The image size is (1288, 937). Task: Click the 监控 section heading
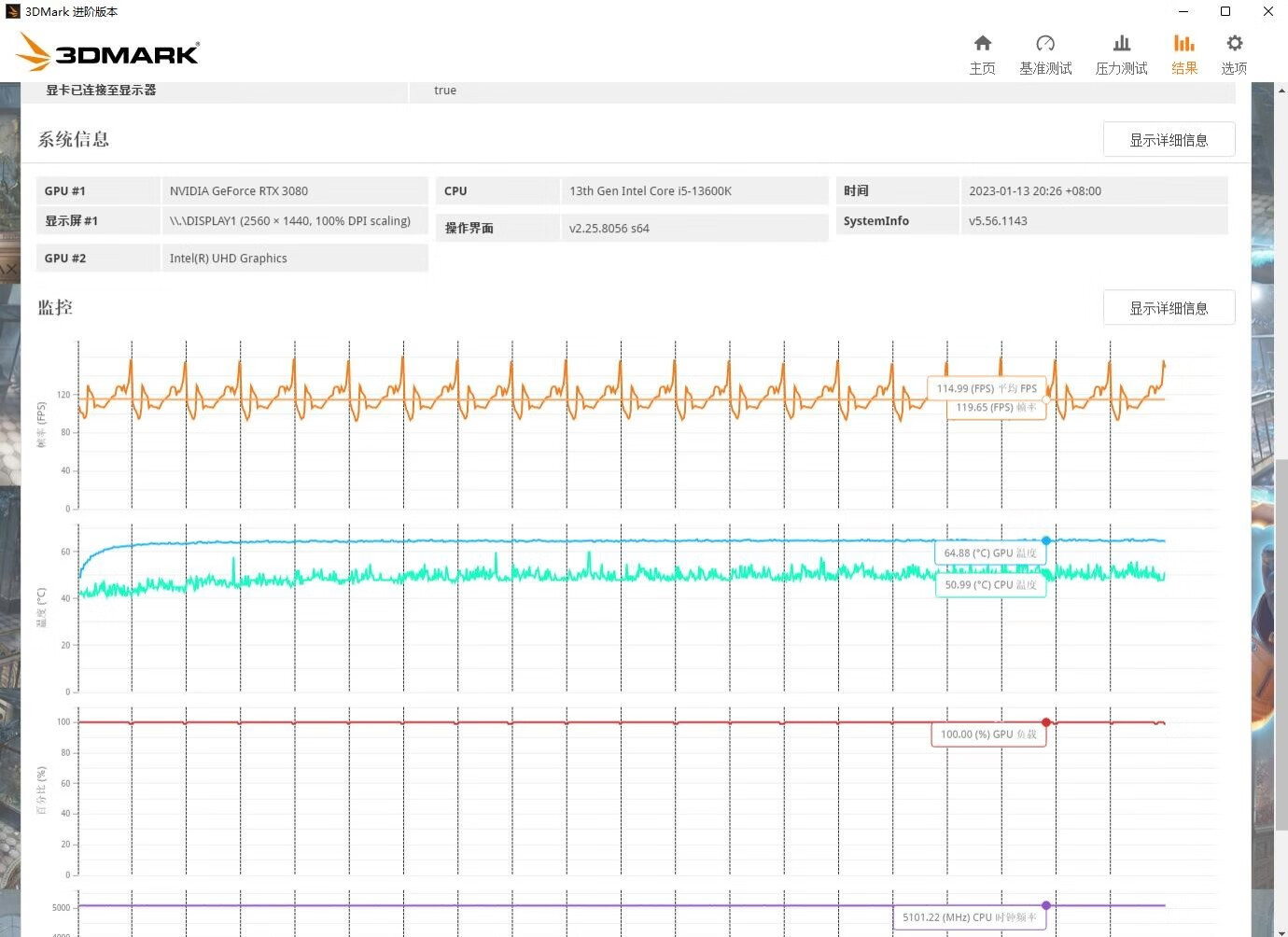tap(55, 307)
